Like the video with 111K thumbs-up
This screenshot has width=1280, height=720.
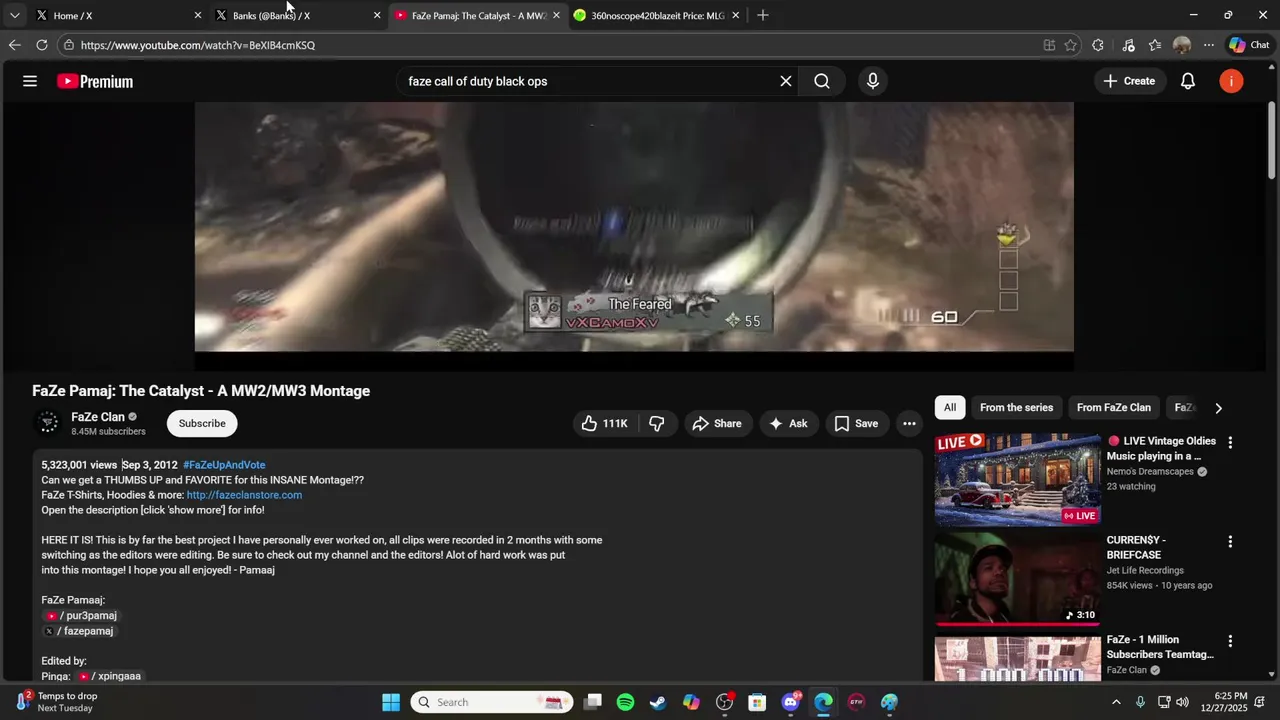604,423
